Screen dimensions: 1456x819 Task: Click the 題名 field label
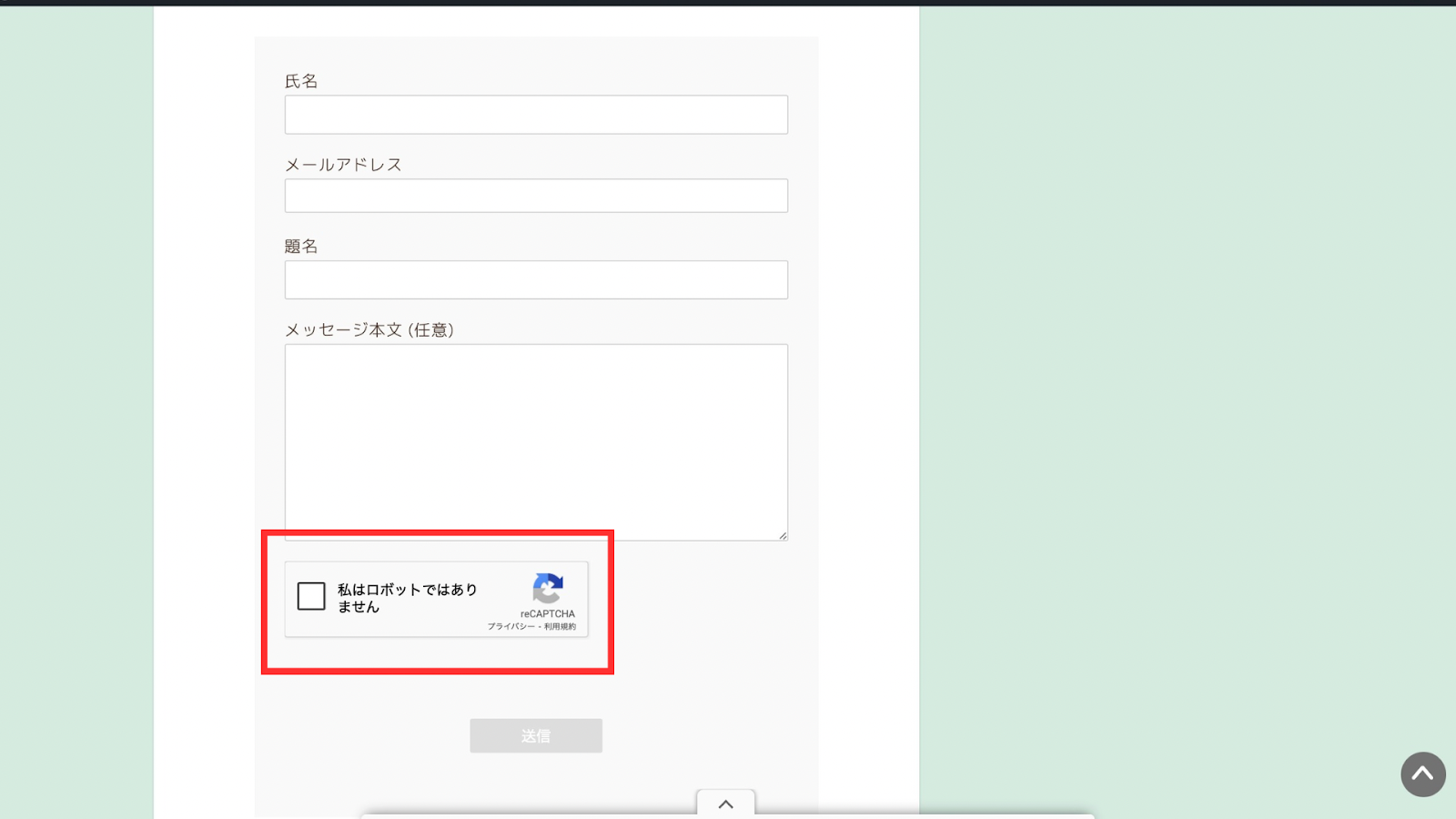(x=301, y=247)
